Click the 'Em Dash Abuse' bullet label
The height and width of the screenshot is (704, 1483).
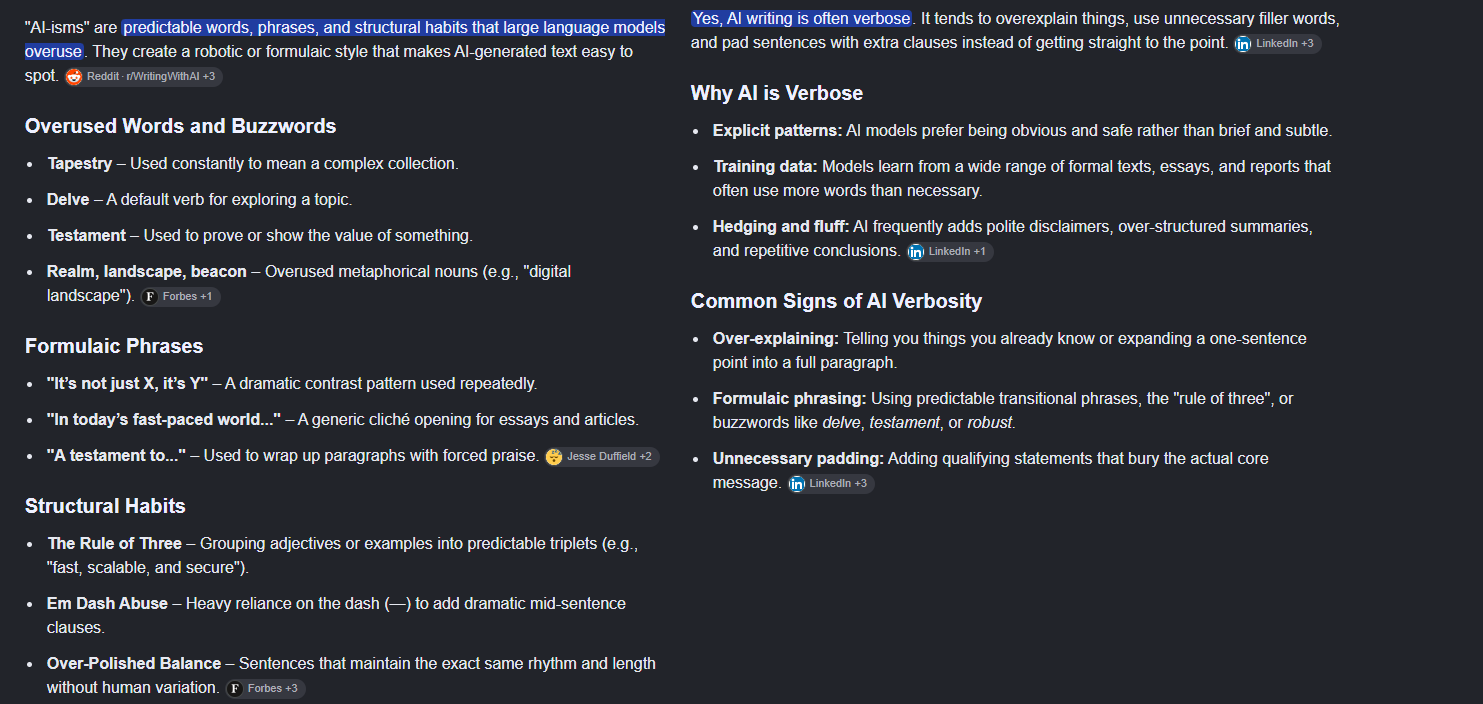click(x=107, y=603)
